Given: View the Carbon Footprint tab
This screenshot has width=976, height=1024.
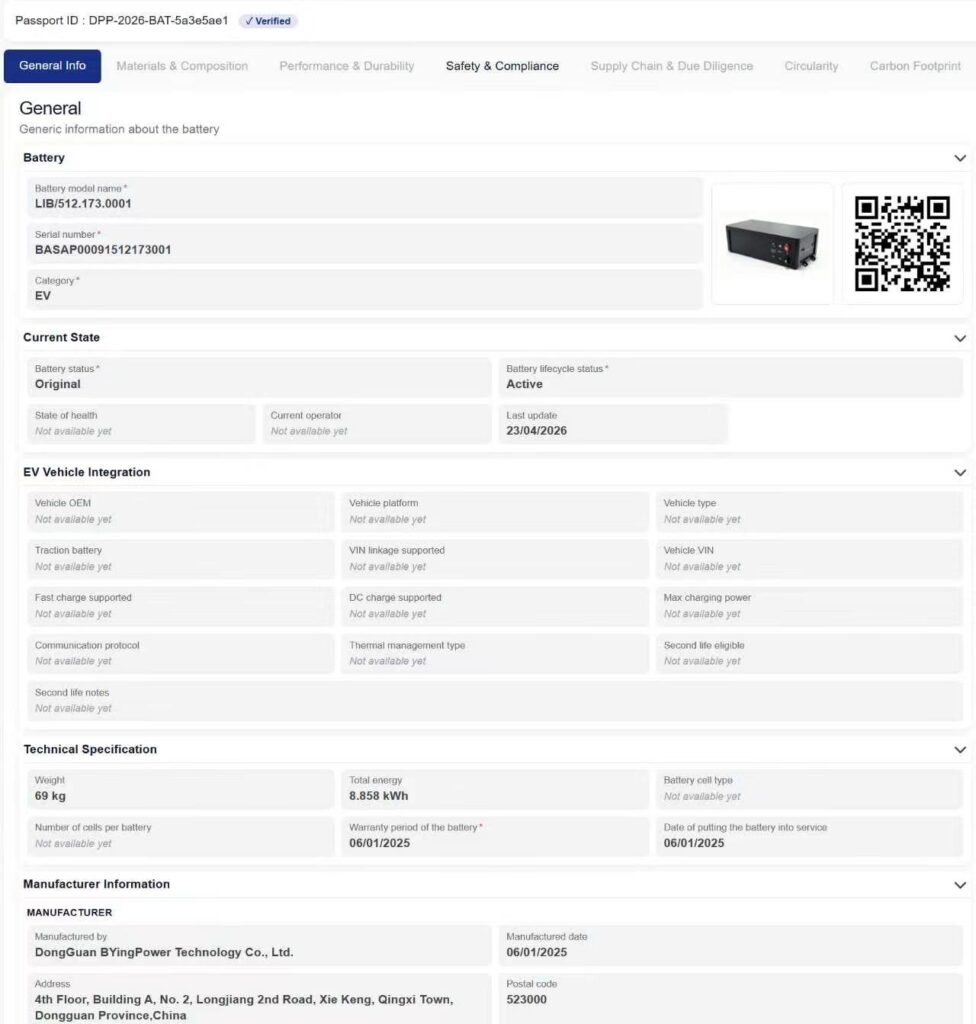Looking at the screenshot, I should [915, 66].
